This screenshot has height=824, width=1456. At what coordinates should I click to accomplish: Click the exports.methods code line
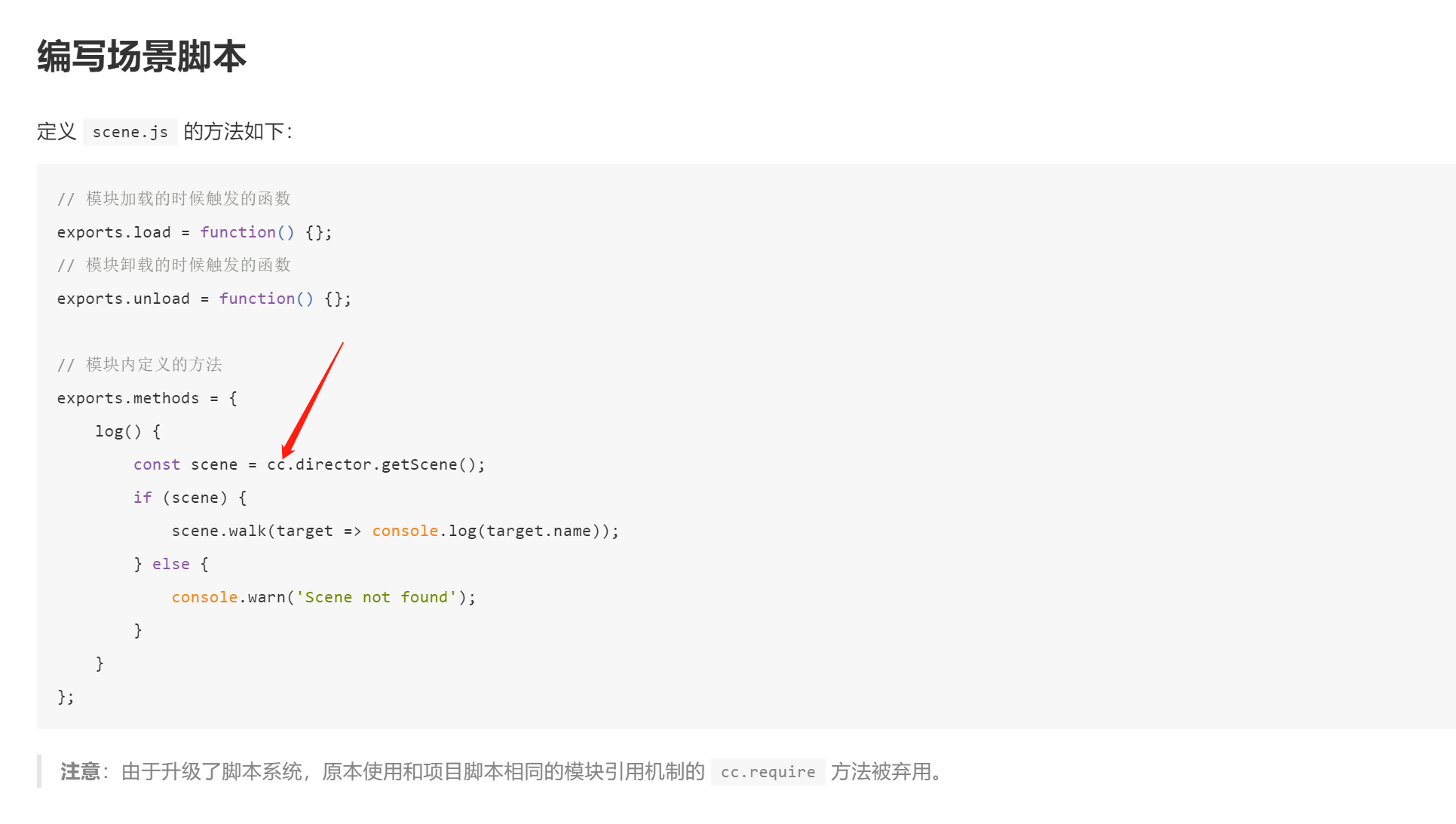147,398
